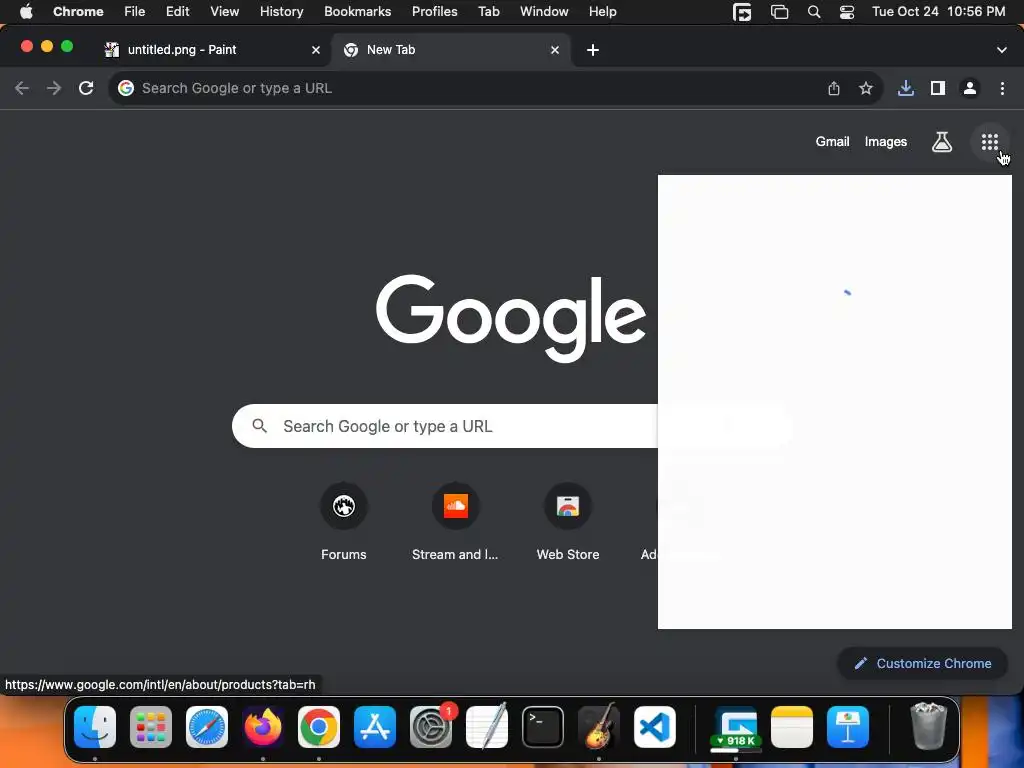Open Visual Studio Code from Dock
Image resolution: width=1024 pixels, height=768 pixels.
pos(655,727)
